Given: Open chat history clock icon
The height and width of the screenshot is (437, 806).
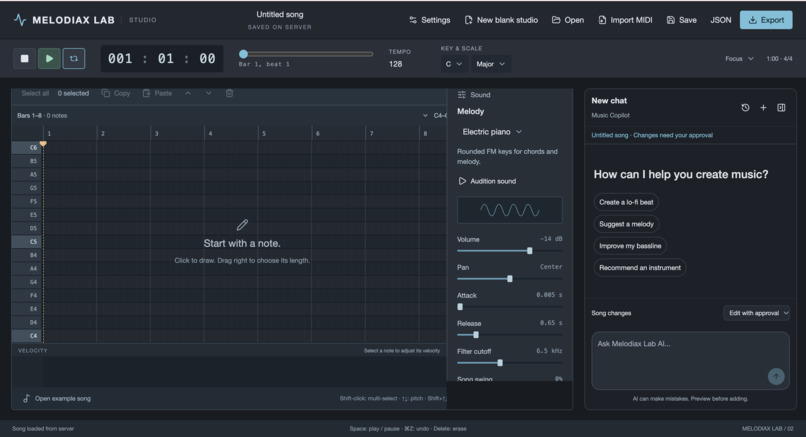Looking at the screenshot, I should pyautogui.click(x=745, y=107).
